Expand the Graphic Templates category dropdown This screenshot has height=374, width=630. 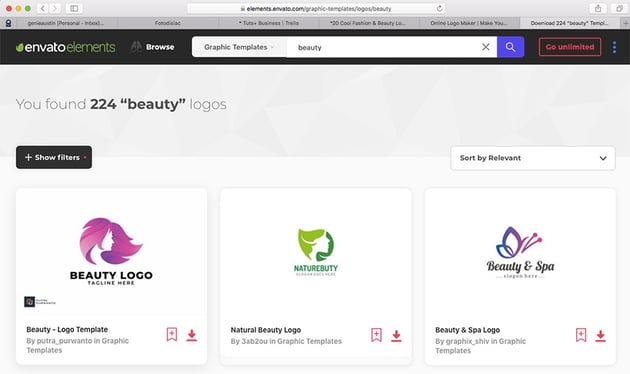(239, 47)
